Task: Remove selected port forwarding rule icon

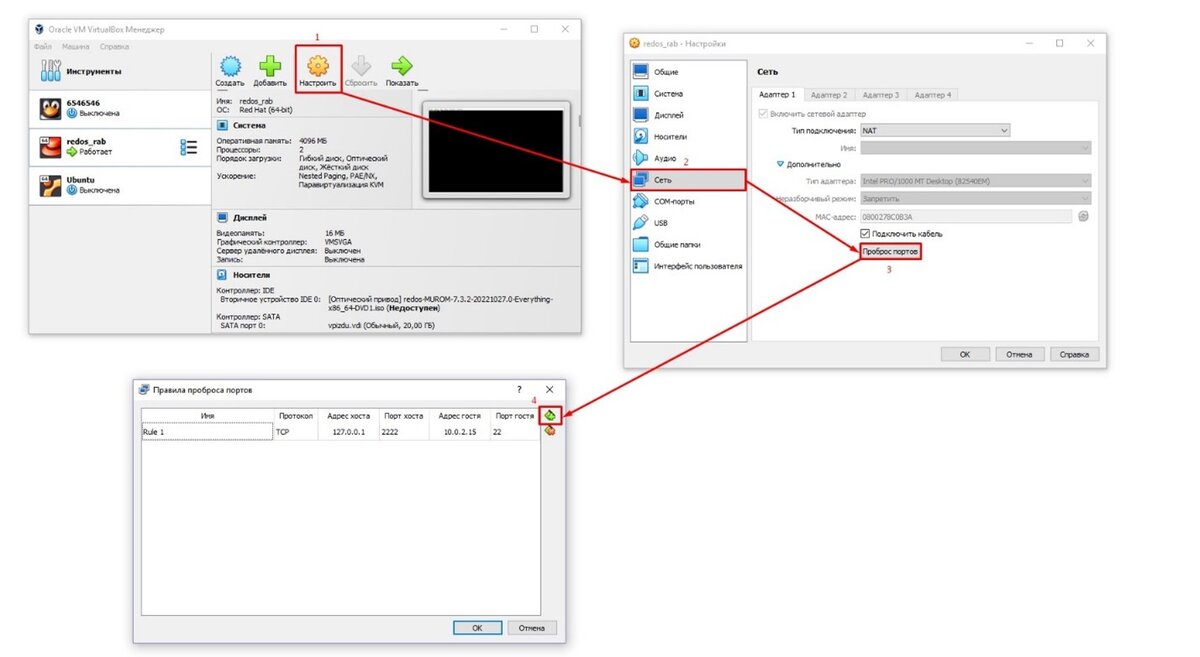Action: [x=550, y=432]
